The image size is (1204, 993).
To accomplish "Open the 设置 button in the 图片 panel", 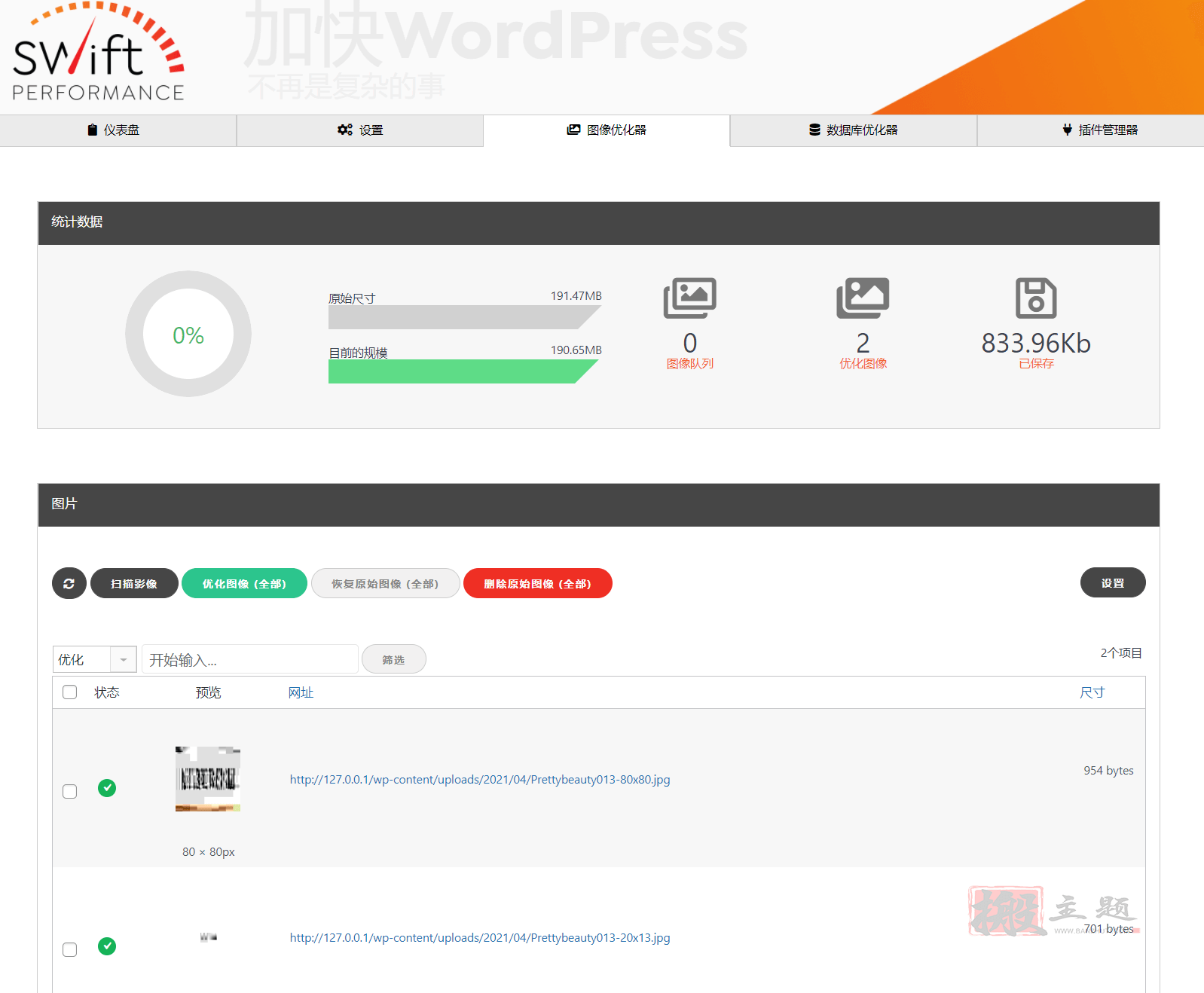I will point(1113,582).
